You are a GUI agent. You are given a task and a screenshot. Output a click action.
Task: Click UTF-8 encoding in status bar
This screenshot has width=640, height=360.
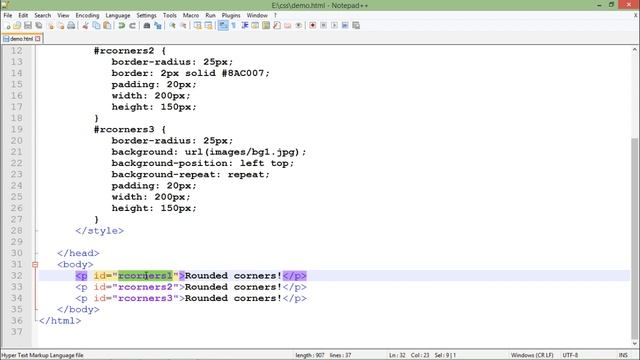(x=570, y=355)
